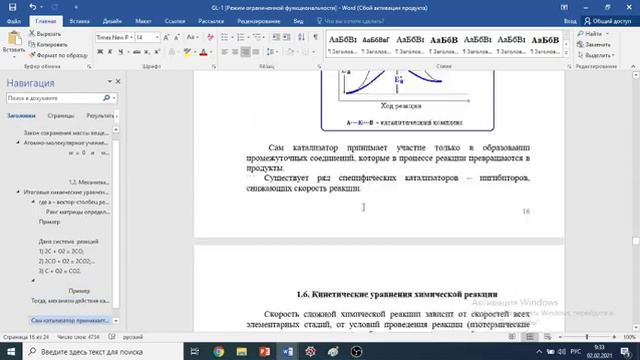
Task: Open the underline style dropdown arrow
Action: click(128, 52)
